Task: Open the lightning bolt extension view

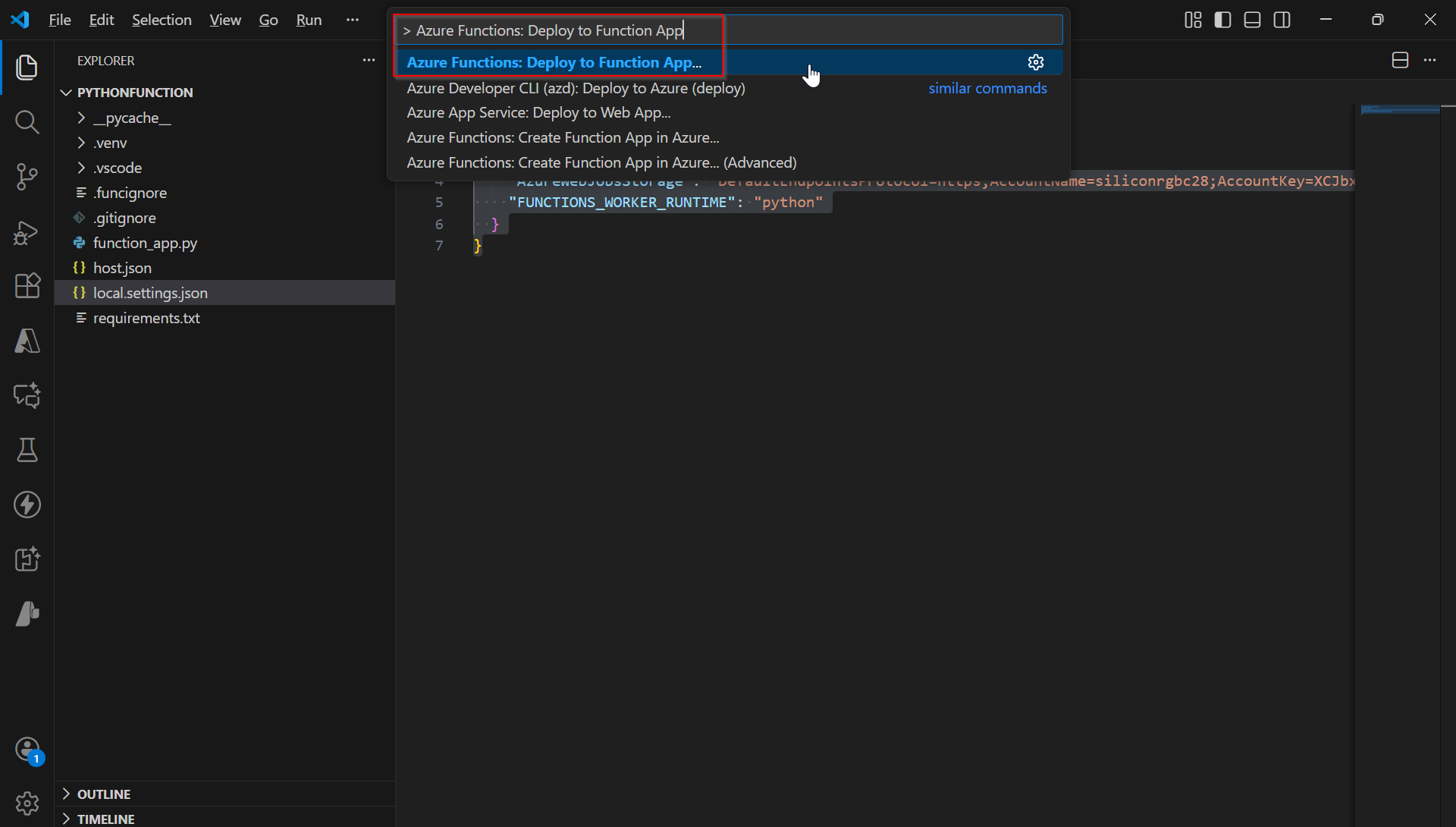Action: (27, 505)
